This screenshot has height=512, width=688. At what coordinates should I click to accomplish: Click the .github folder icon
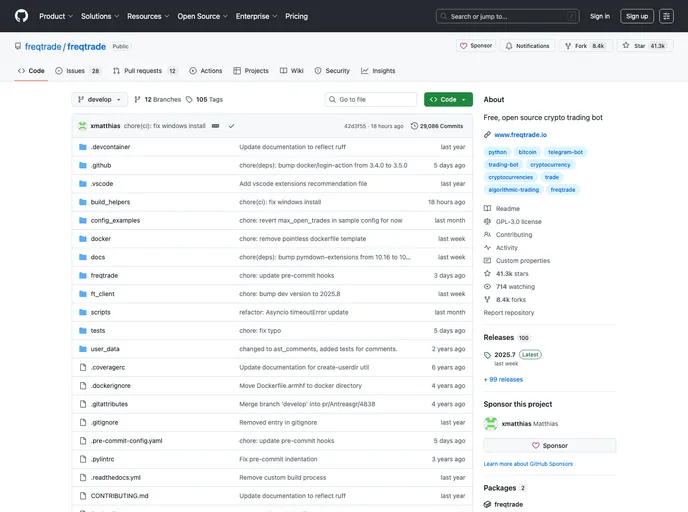point(82,165)
